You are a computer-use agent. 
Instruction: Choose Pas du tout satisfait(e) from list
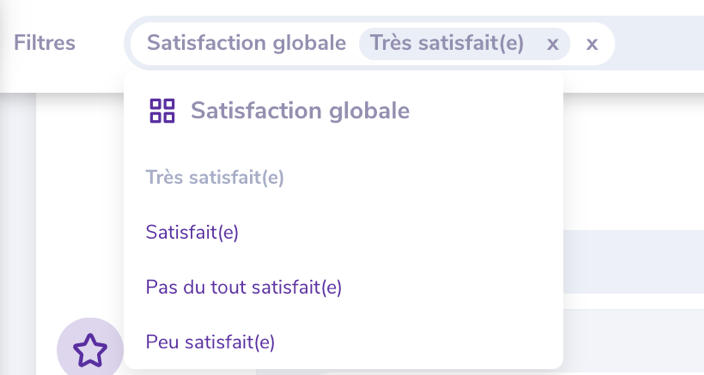click(244, 287)
